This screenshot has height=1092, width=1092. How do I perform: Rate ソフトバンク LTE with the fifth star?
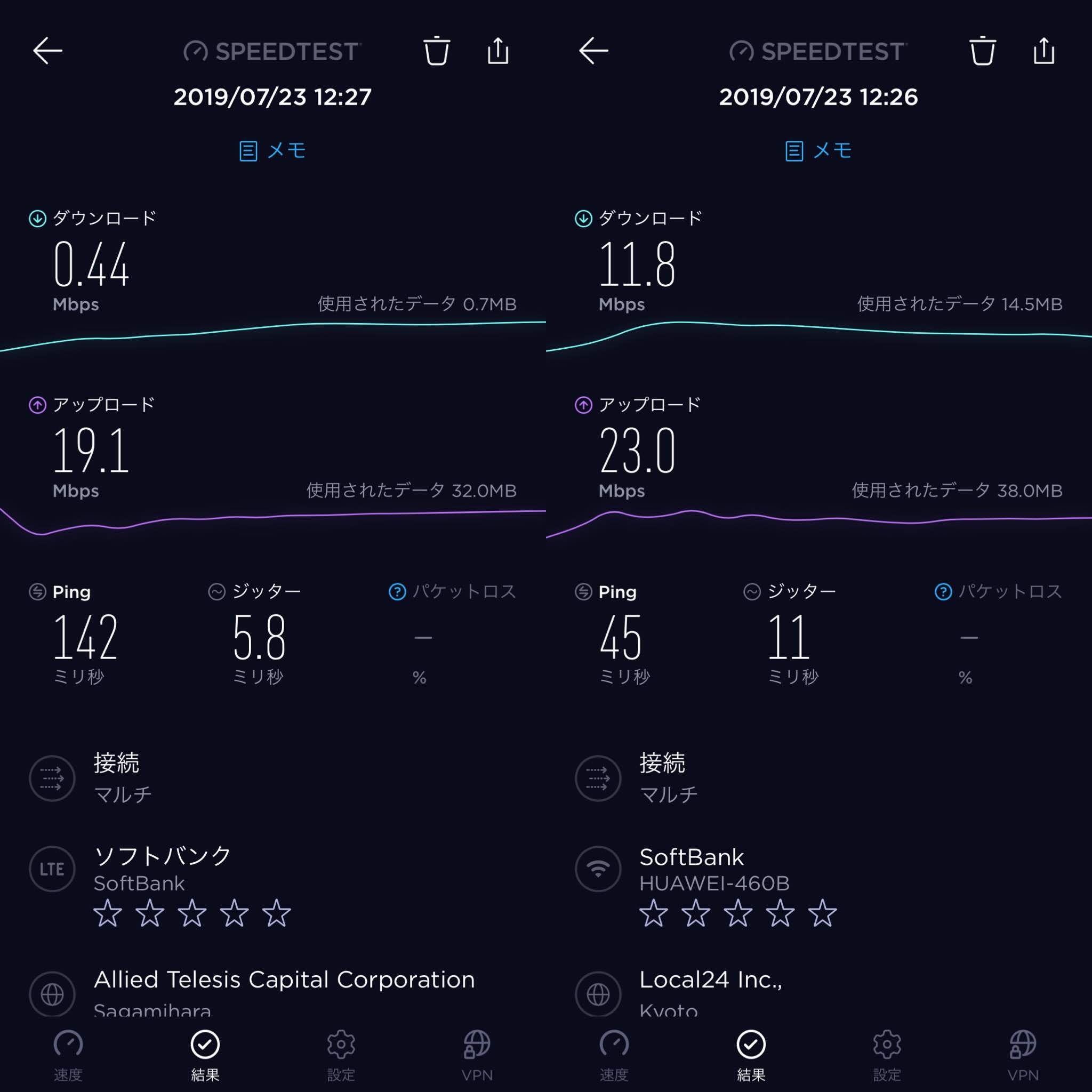[x=276, y=913]
